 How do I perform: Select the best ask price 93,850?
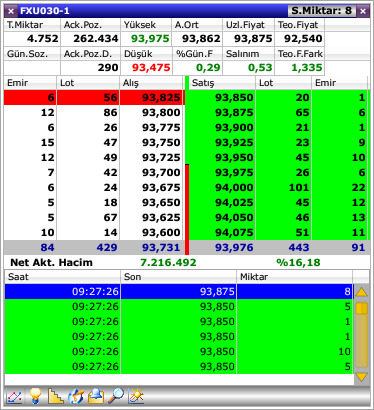[234, 98]
